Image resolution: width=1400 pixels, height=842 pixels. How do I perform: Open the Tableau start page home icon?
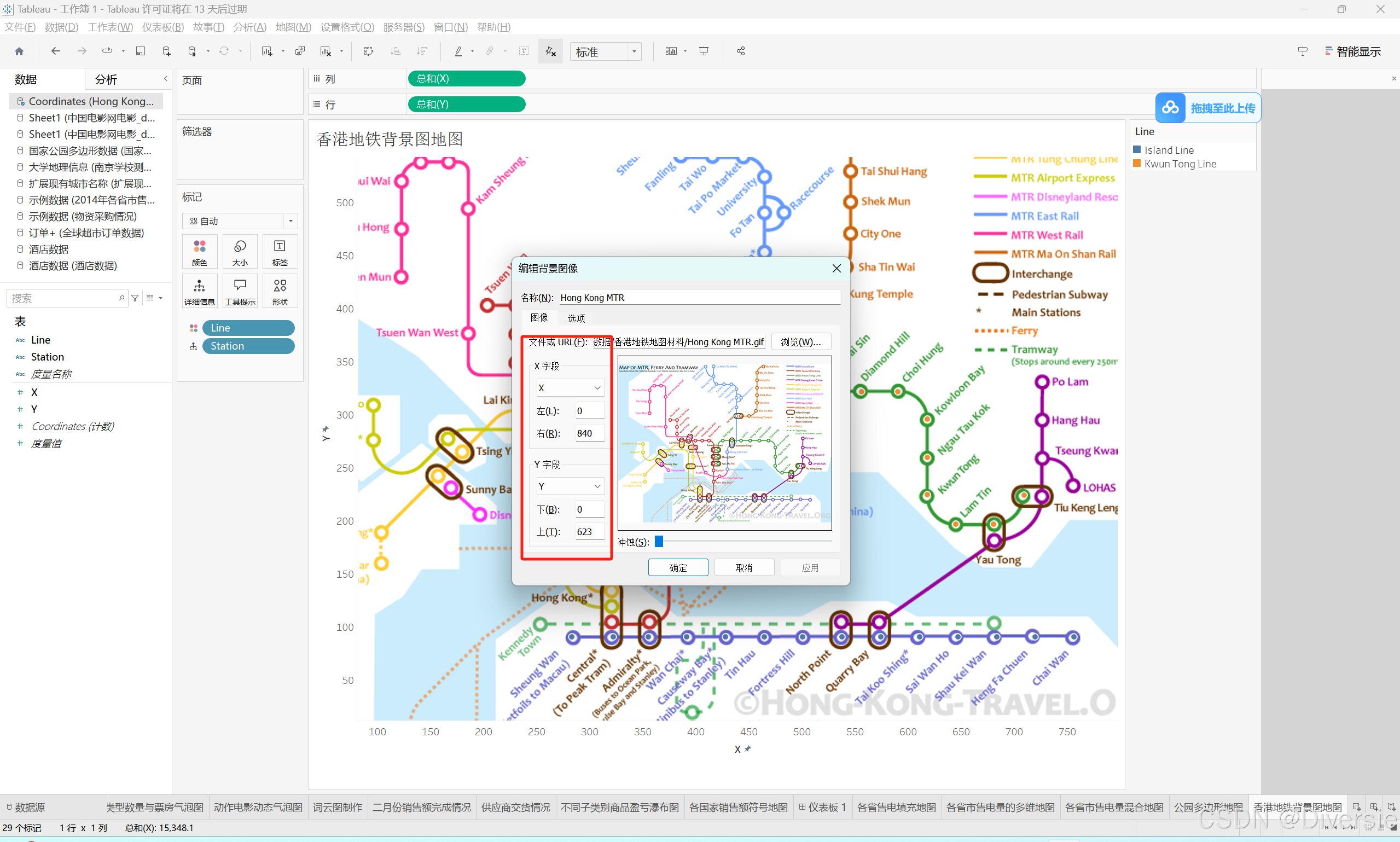pos(19,51)
